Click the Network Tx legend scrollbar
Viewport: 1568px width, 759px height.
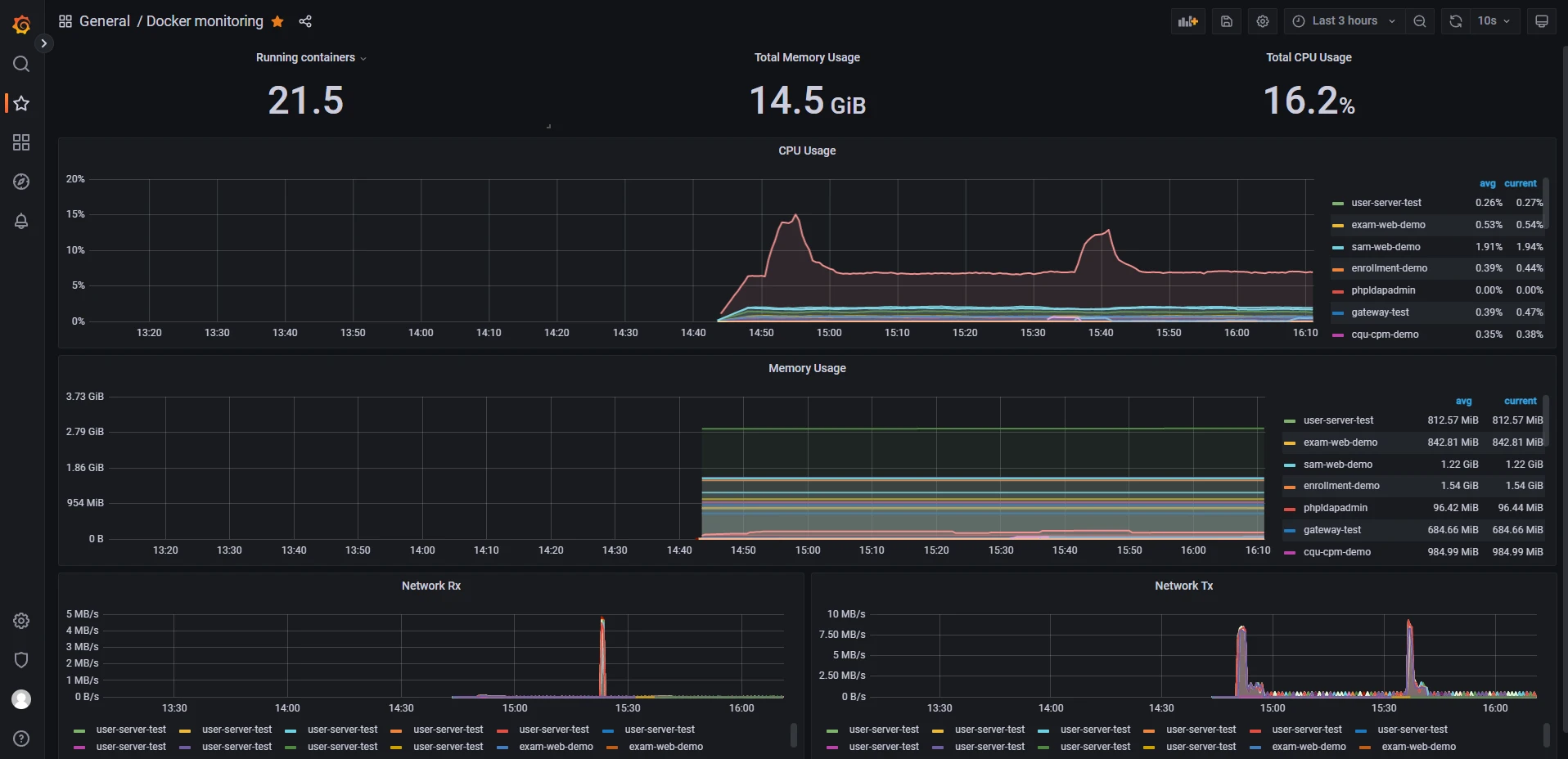(1546, 734)
